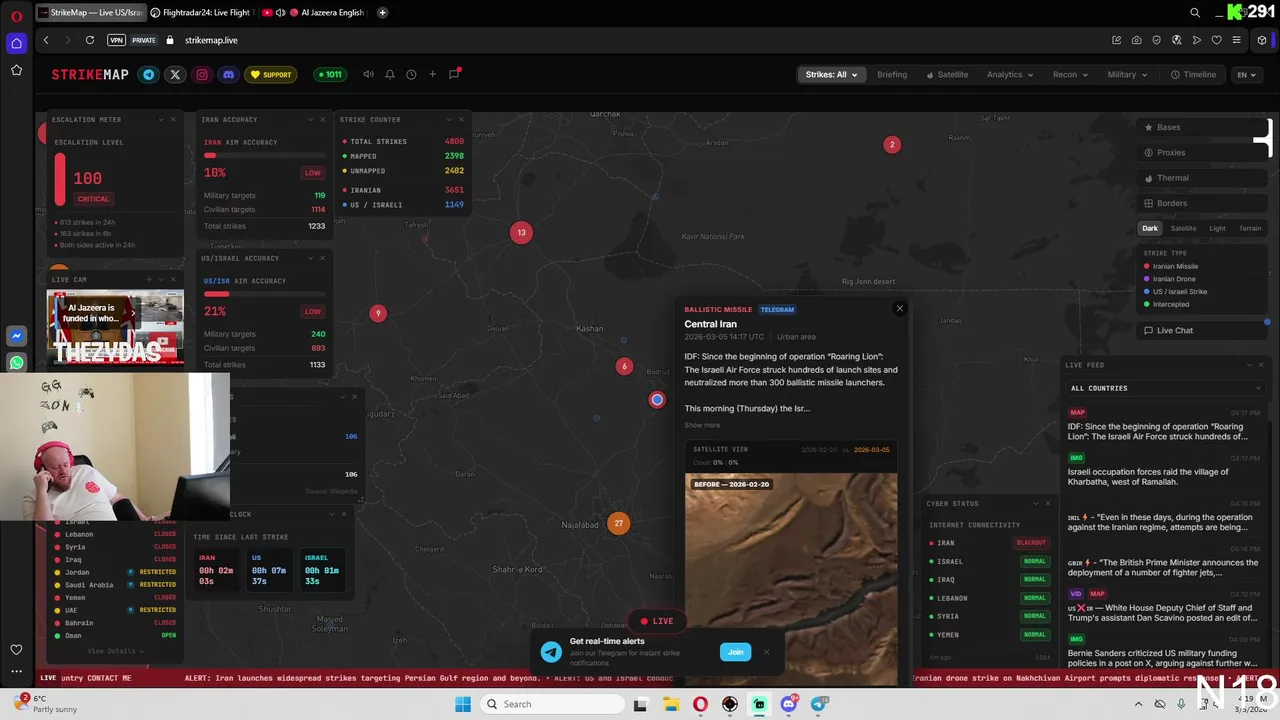This screenshot has height=720, width=1280.
Task: Click the clock history icon in header
Action: pyautogui.click(x=411, y=74)
